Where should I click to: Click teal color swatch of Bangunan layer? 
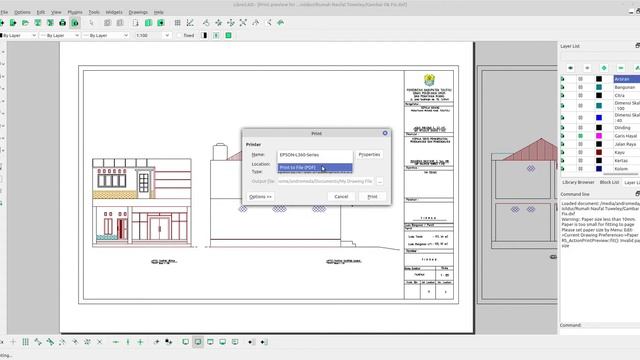599,87
